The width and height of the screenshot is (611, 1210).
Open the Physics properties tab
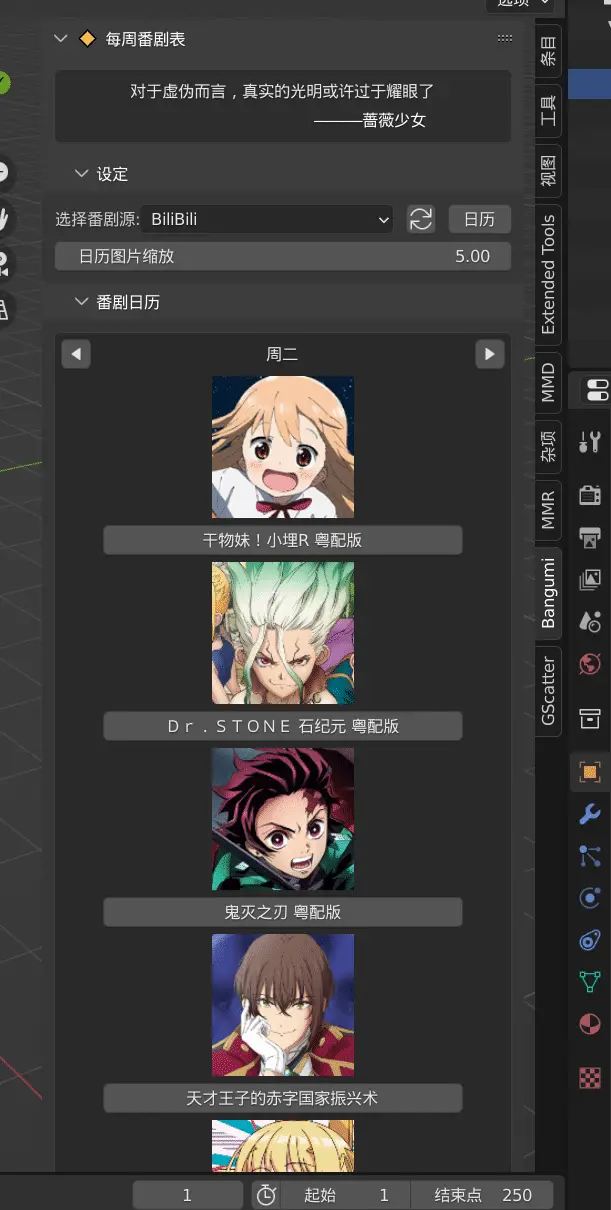point(590,898)
